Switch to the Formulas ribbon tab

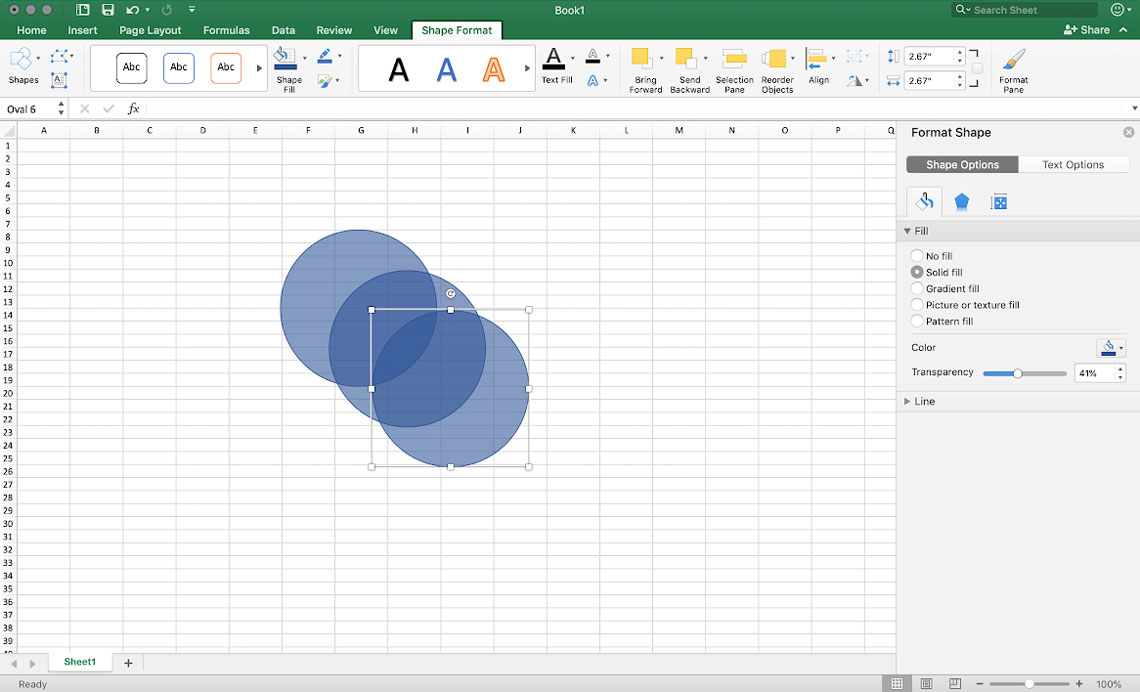[x=226, y=30]
